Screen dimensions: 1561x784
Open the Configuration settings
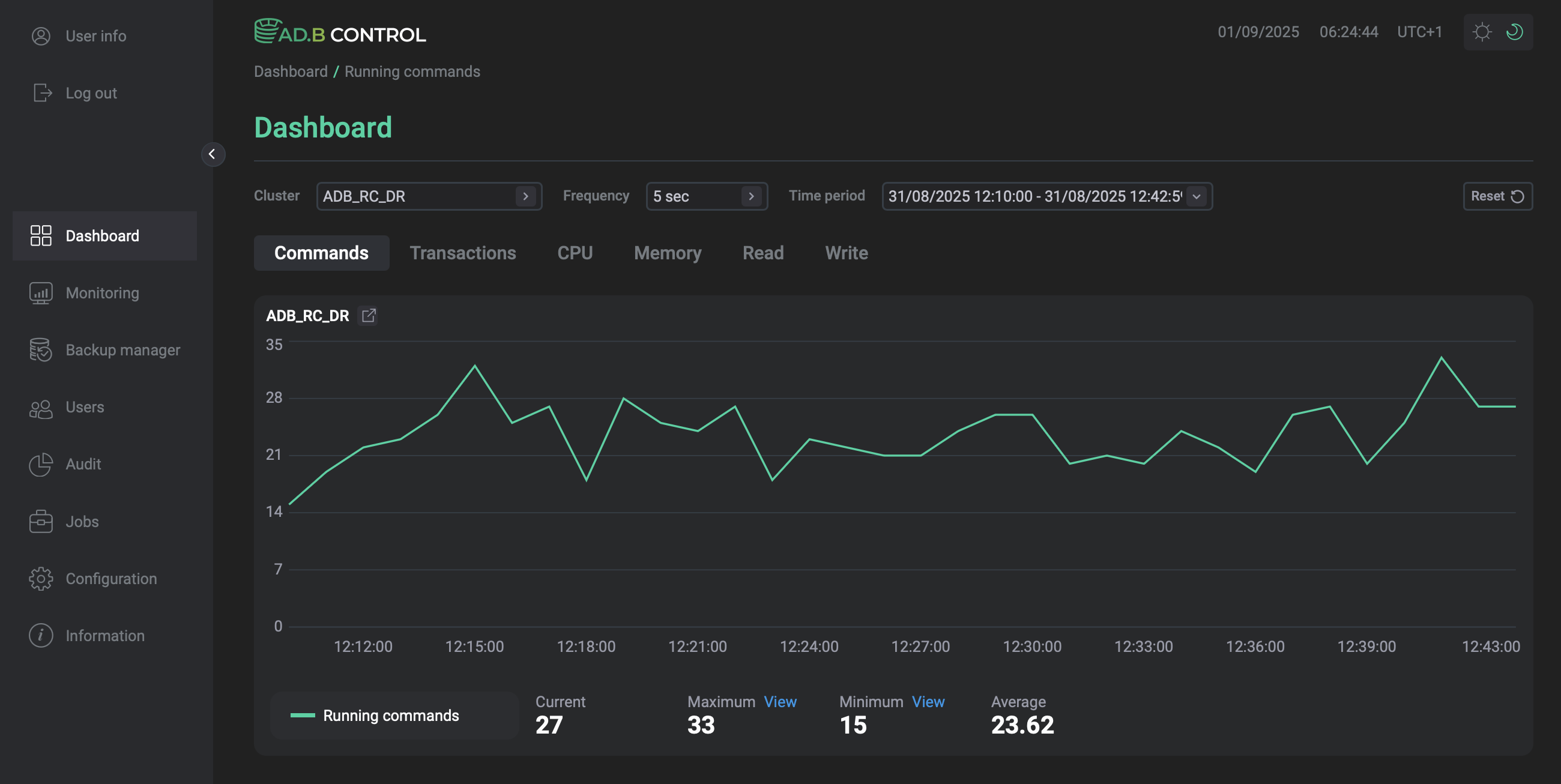coord(110,578)
